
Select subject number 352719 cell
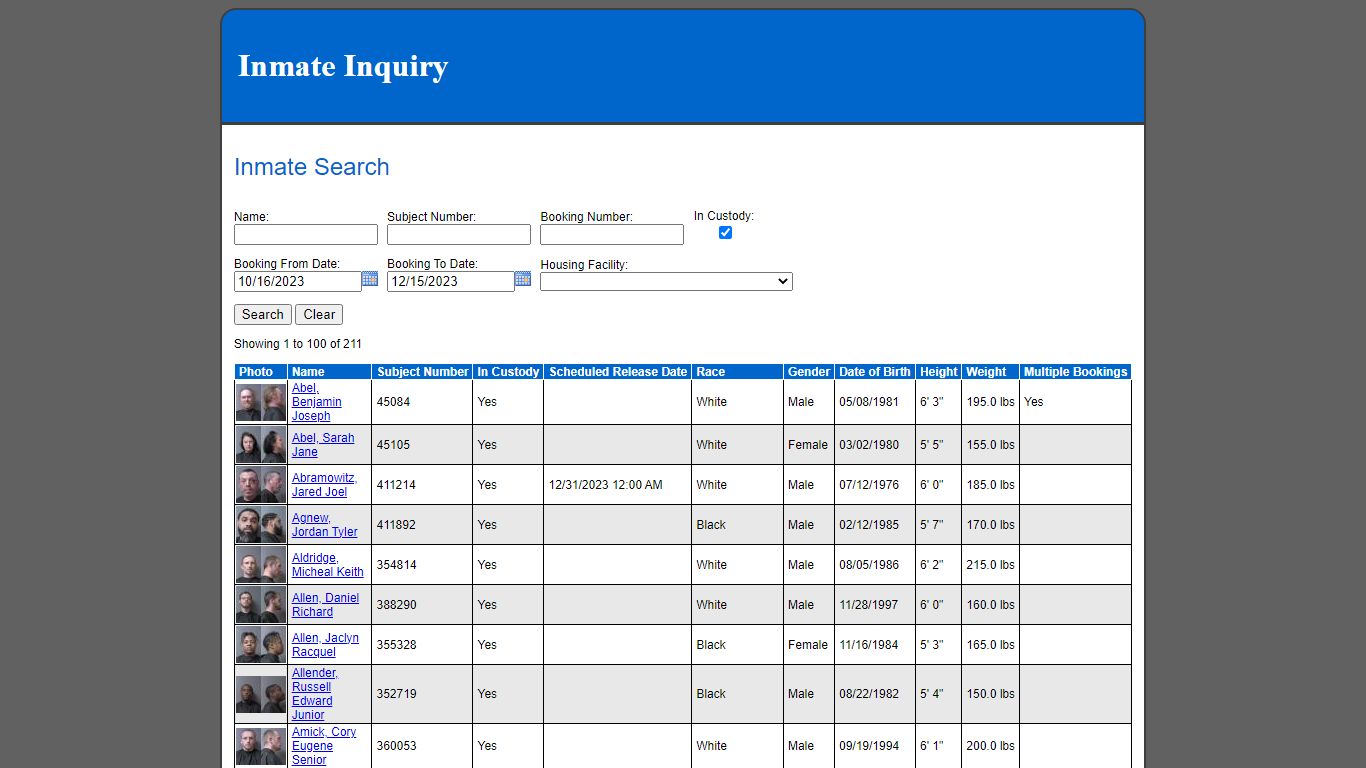(x=422, y=694)
